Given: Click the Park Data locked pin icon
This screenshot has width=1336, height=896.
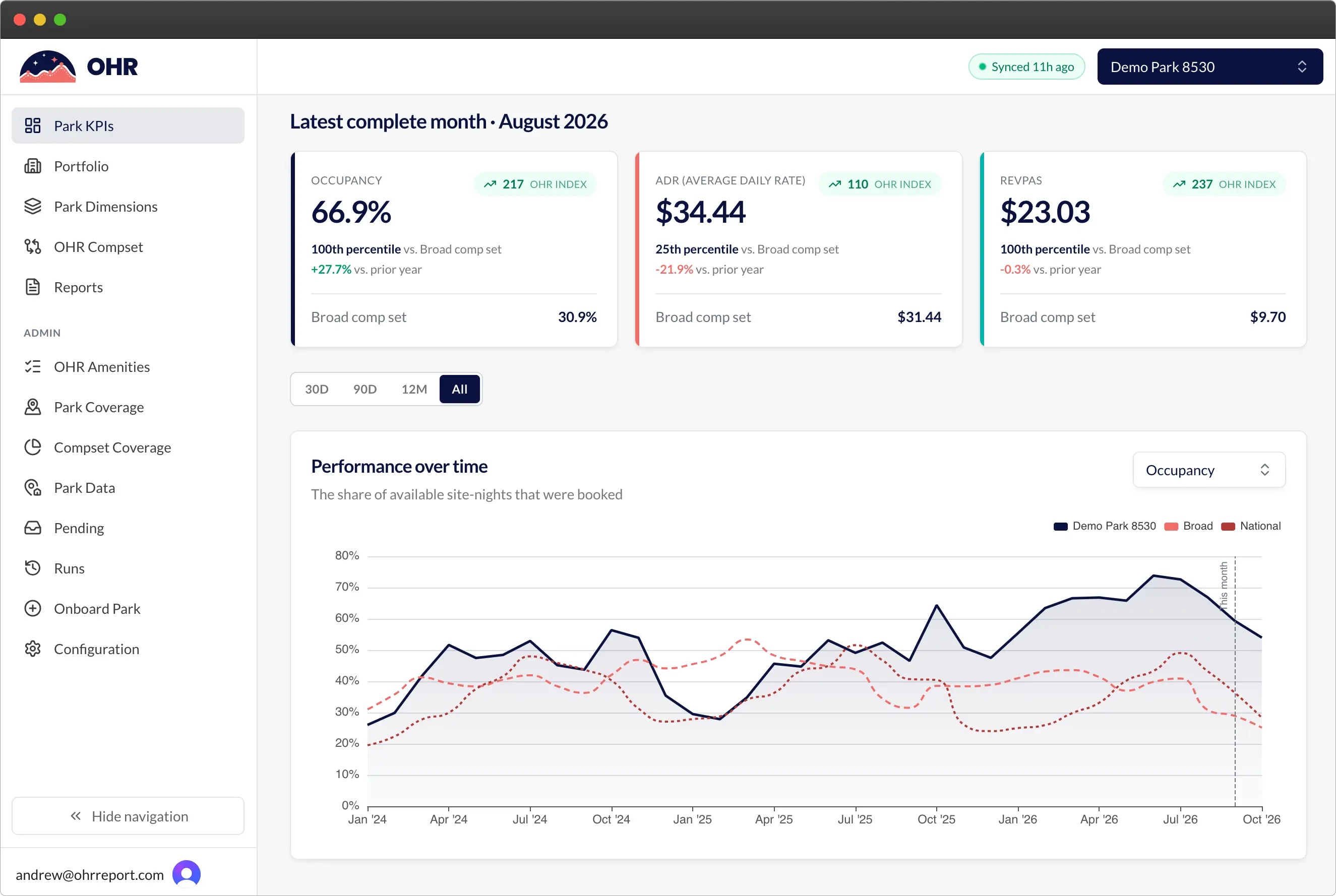Looking at the screenshot, I should coord(33,487).
